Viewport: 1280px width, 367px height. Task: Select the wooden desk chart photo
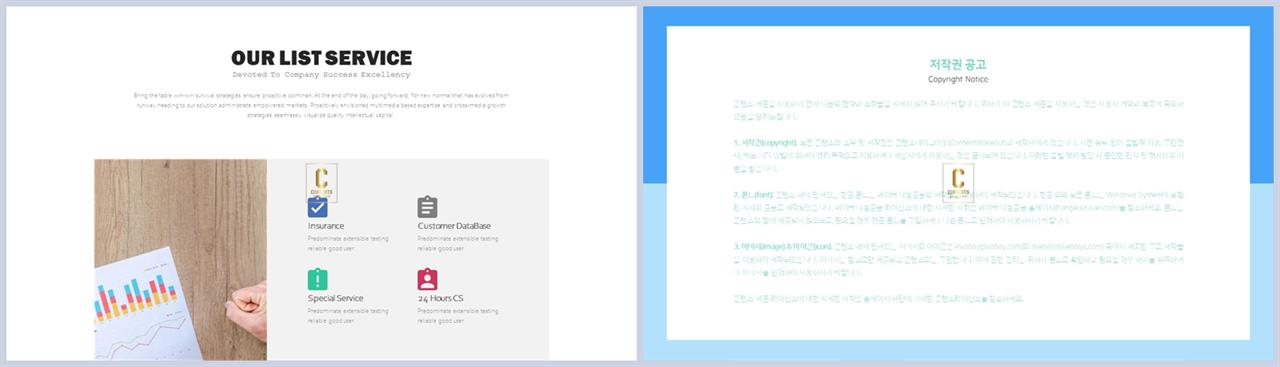pyautogui.click(x=180, y=259)
